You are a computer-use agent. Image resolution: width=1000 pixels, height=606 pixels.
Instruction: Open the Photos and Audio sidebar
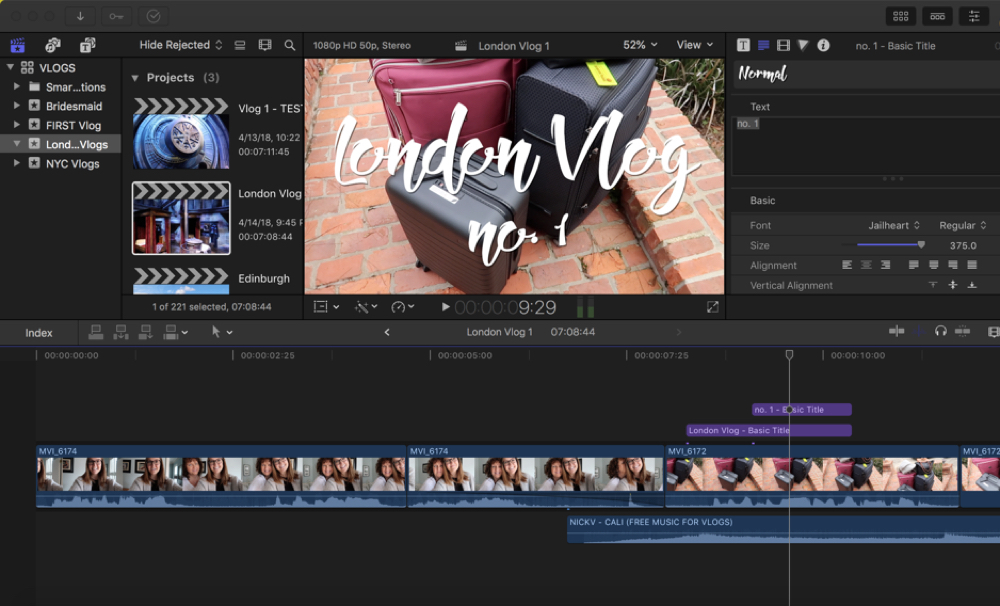[x=53, y=45]
